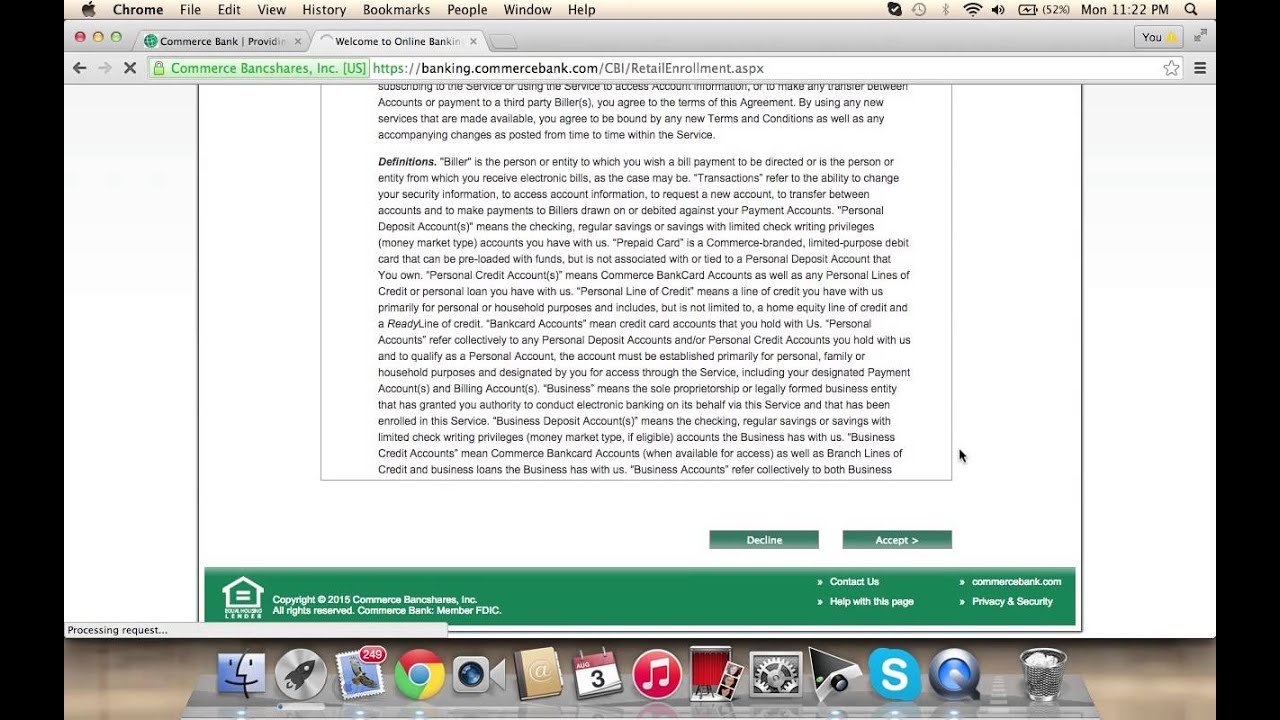Open the Edit menu

(x=229, y=9)
